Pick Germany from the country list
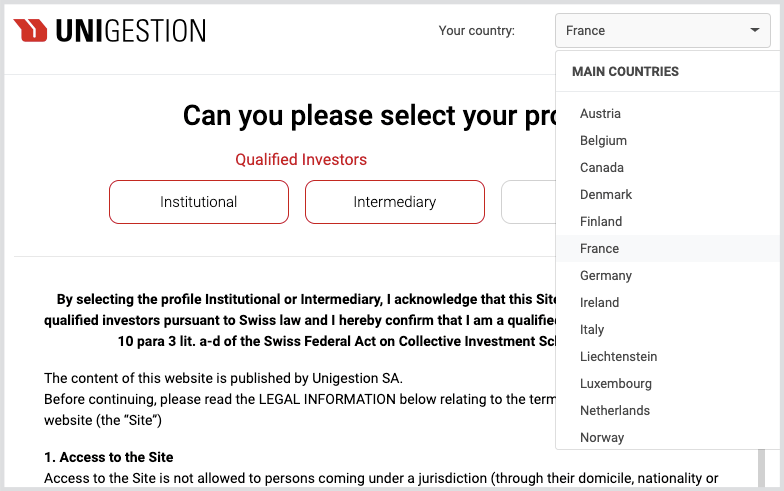Screen dimensions: 784x491 click(x=668, y=276)
